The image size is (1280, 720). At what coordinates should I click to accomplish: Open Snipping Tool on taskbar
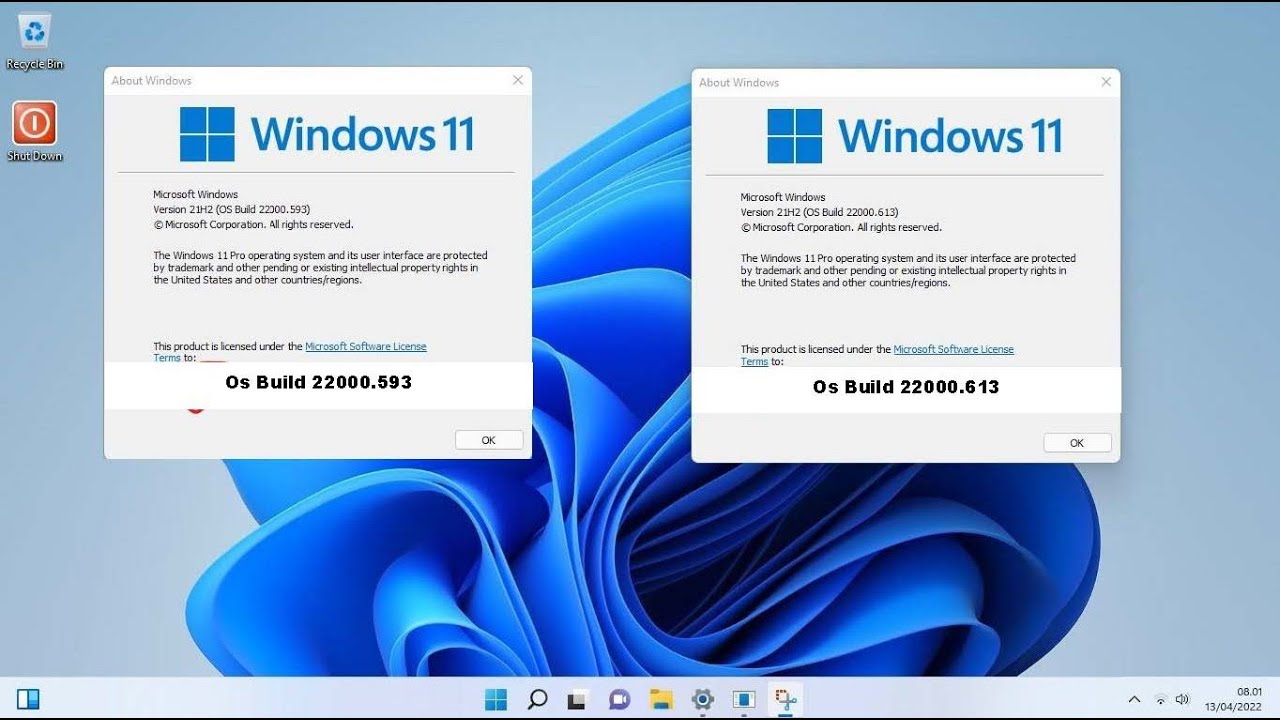click(x=785, y=699)
